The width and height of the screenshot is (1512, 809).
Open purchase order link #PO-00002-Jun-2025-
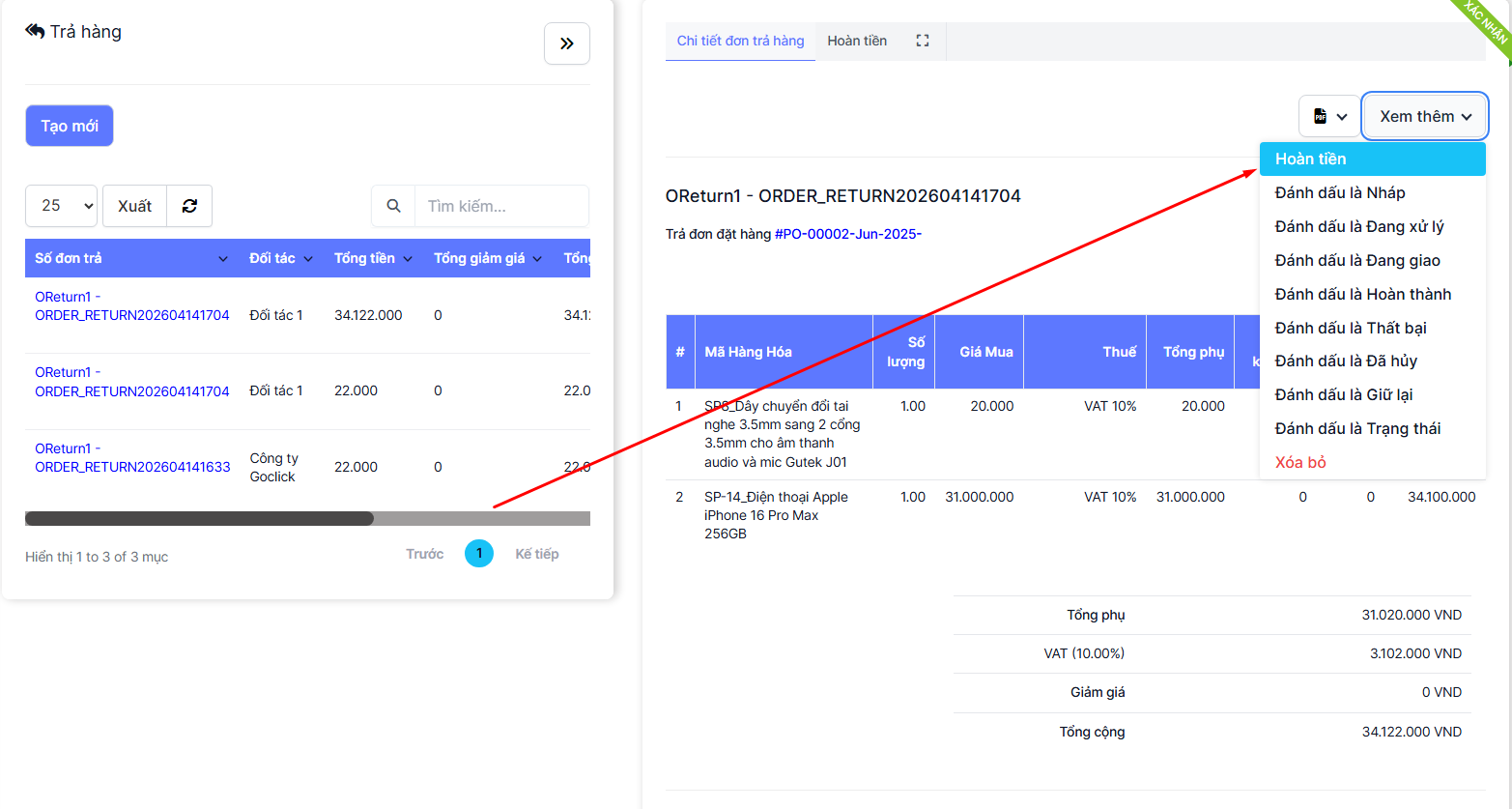[847, 234]
